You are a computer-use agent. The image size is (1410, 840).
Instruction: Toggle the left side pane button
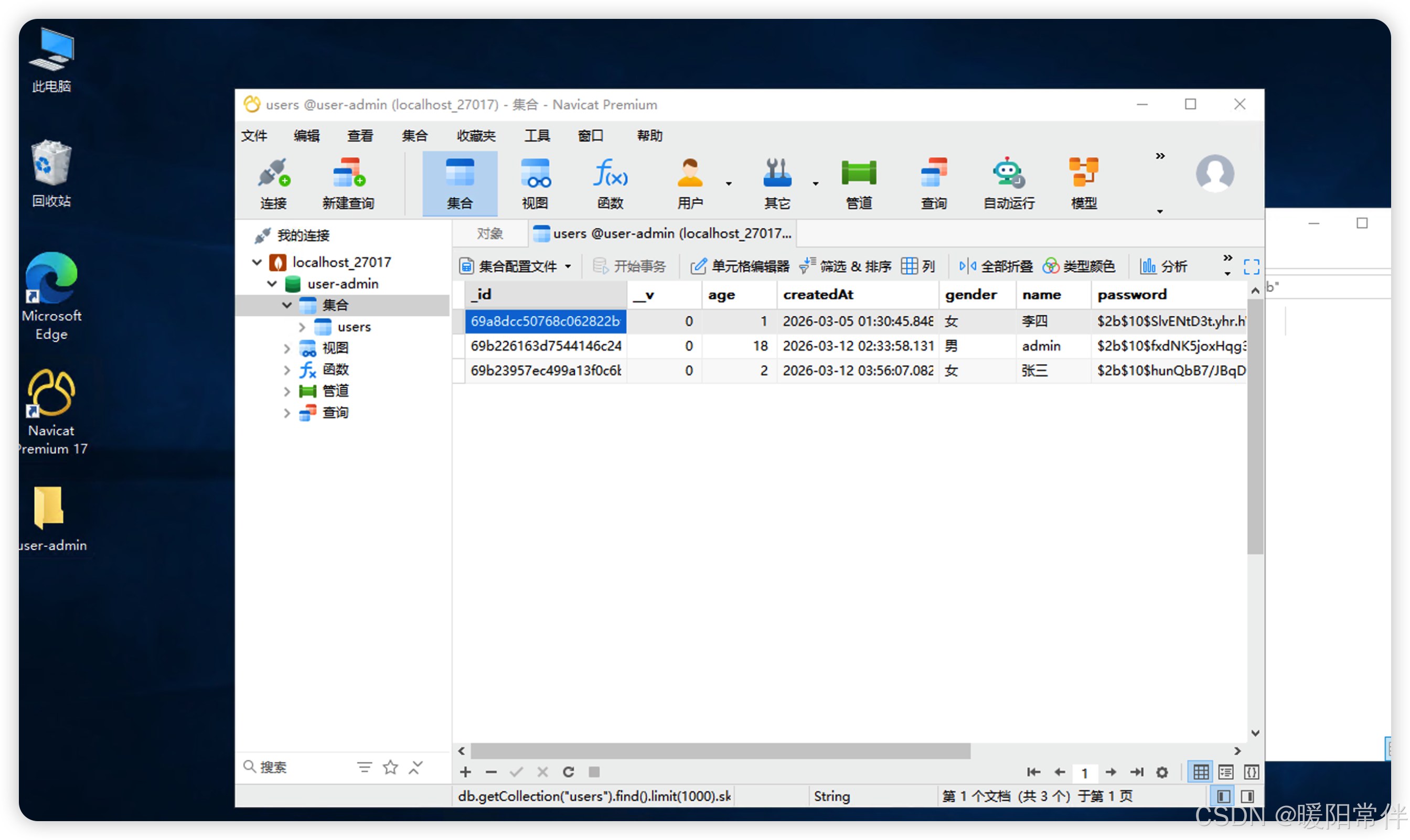pos(1223,796)
